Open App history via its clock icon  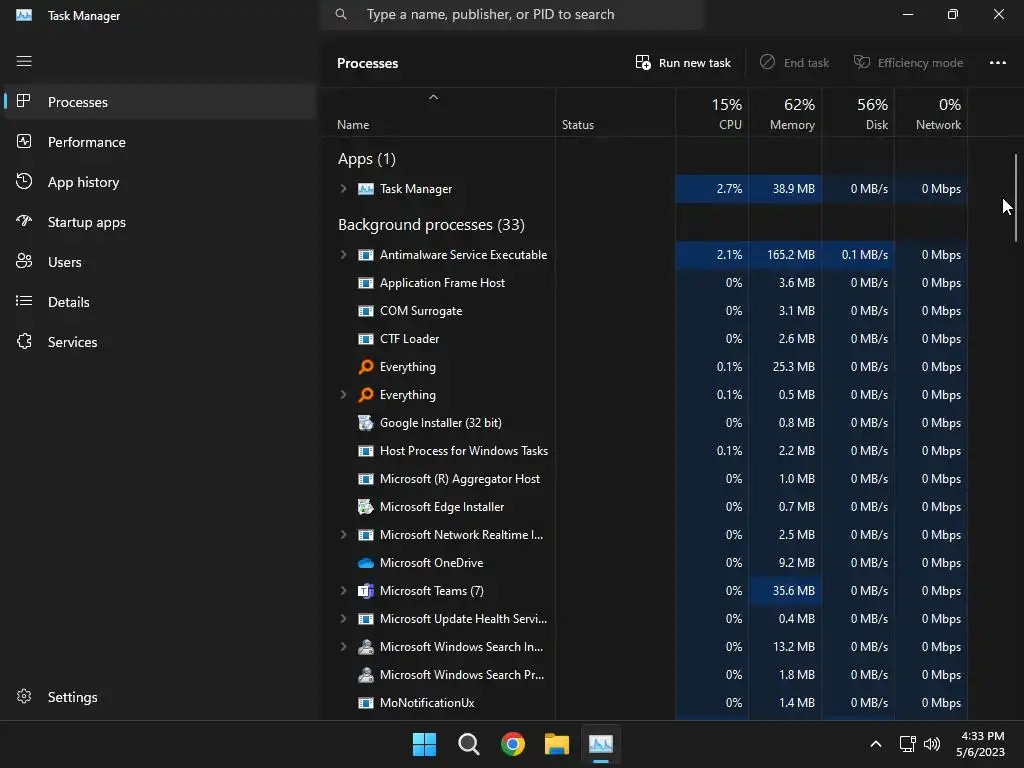(x=24, y=182)
